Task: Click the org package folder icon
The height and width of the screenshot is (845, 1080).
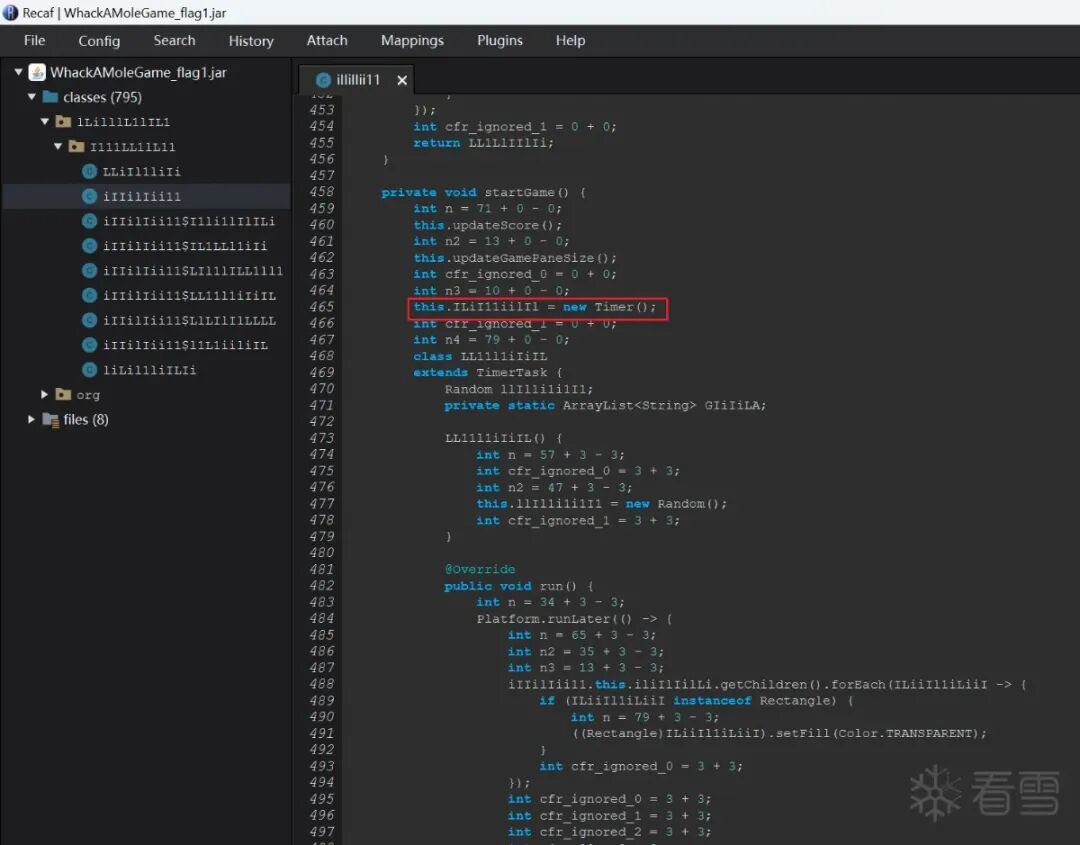Action: click(63, 395)
